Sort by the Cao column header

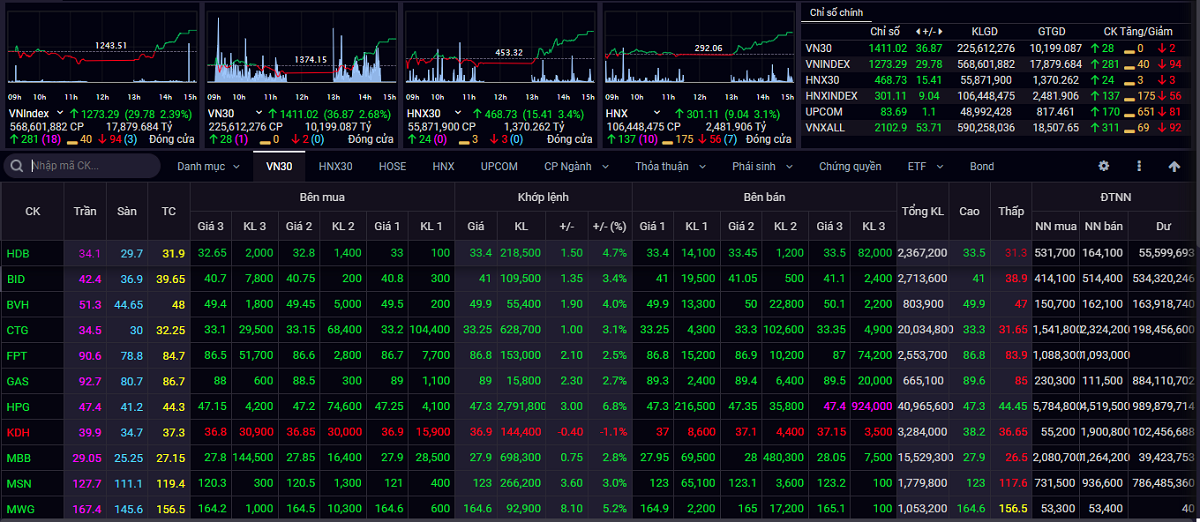tap(970, 211)
